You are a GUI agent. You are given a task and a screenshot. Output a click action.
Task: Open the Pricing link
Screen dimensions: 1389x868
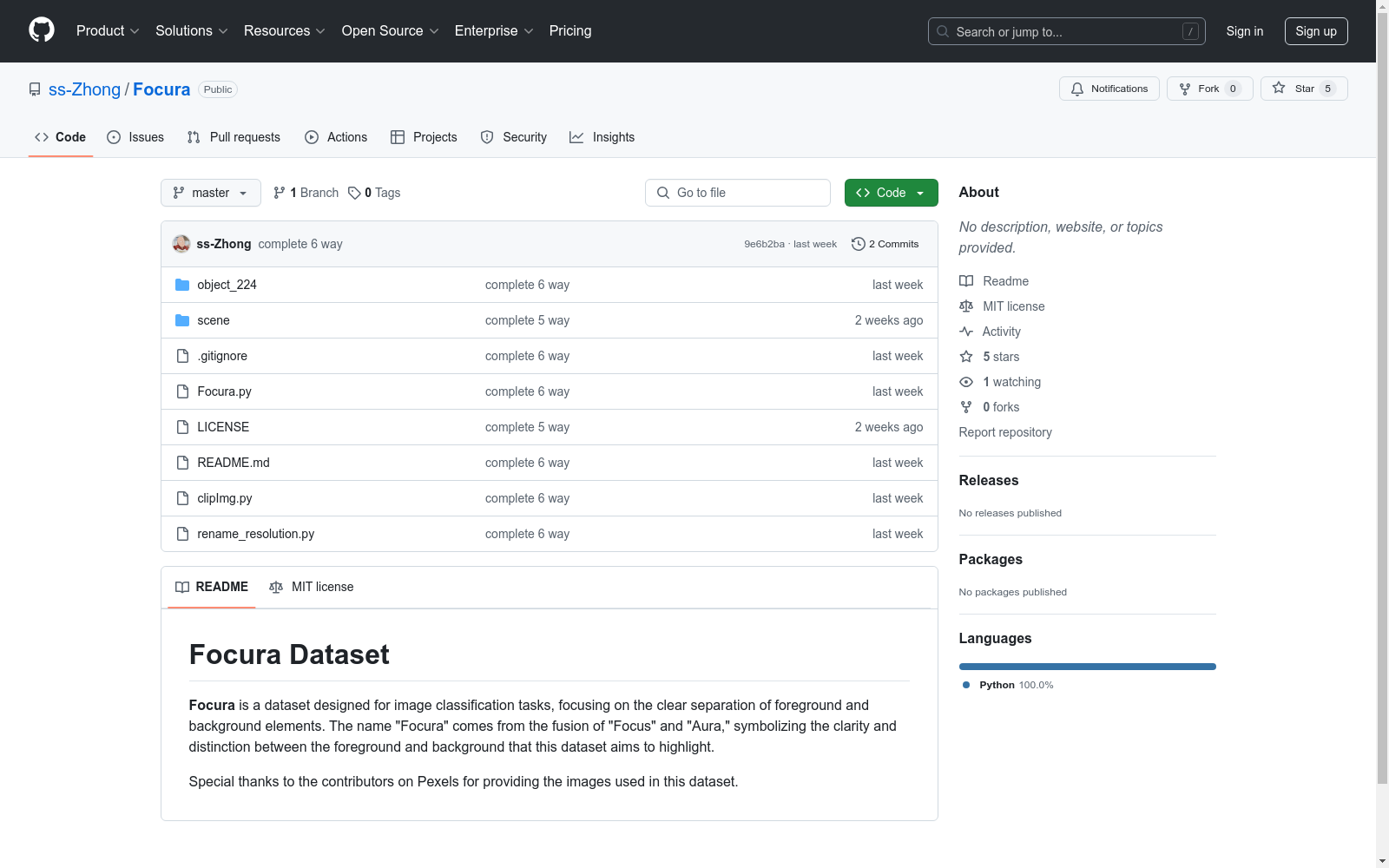tap(570, 30)
